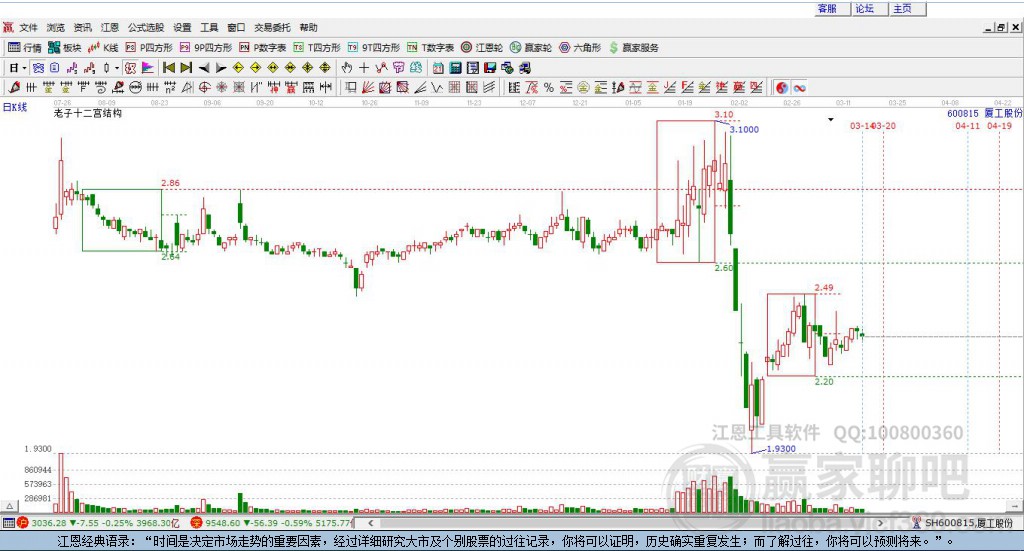The image size is (1024, 551).
Task: Expand the 日 period dropdown arrow
Action: [23, 68]
